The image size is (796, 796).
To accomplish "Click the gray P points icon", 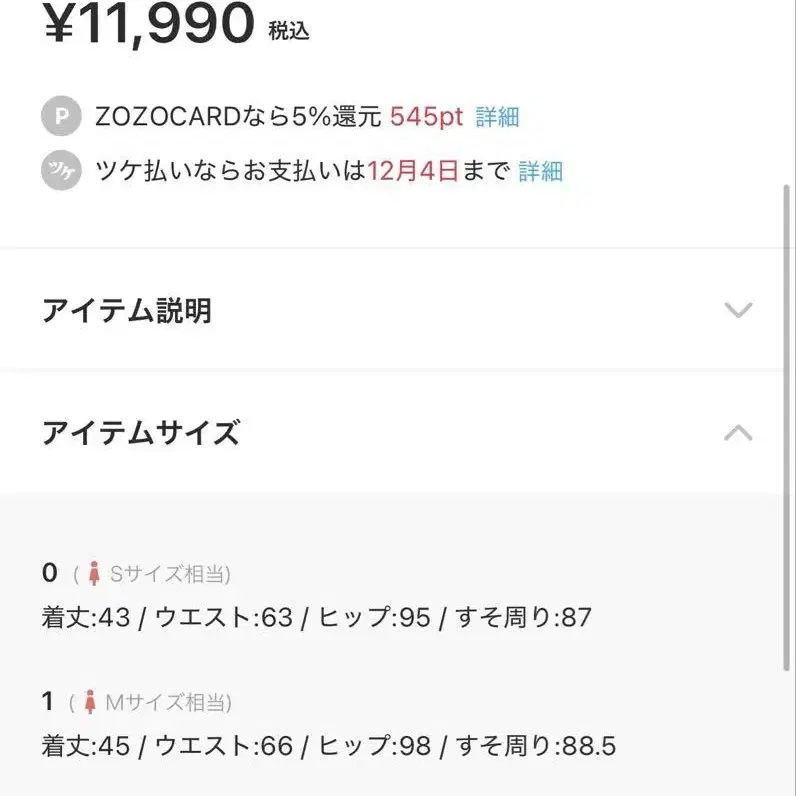I will [x=61, y=117].
